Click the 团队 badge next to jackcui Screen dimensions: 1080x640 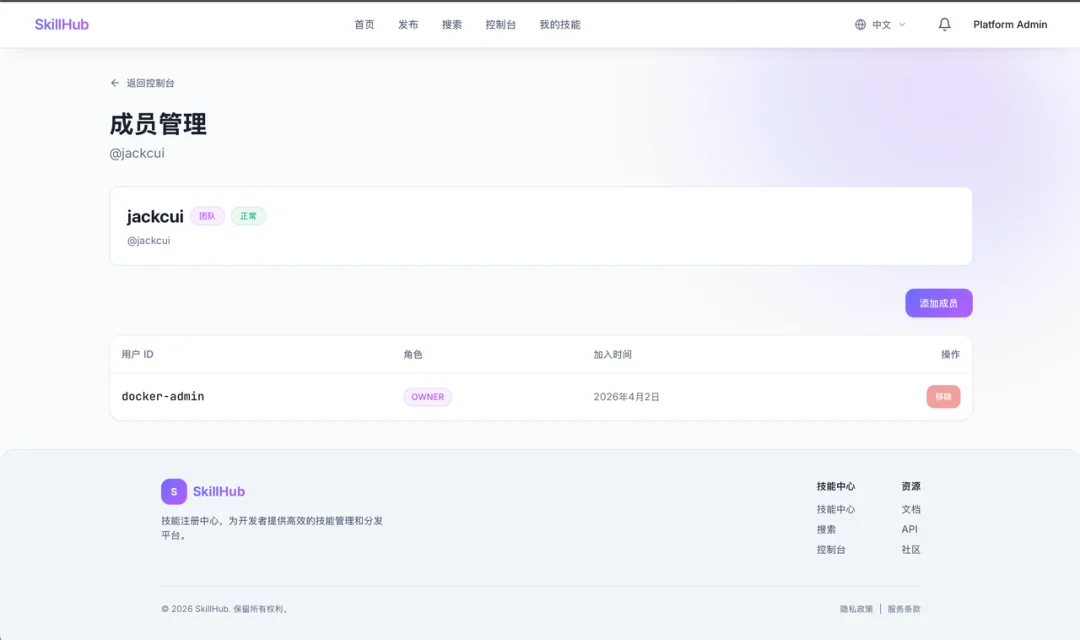pos(207,215)
